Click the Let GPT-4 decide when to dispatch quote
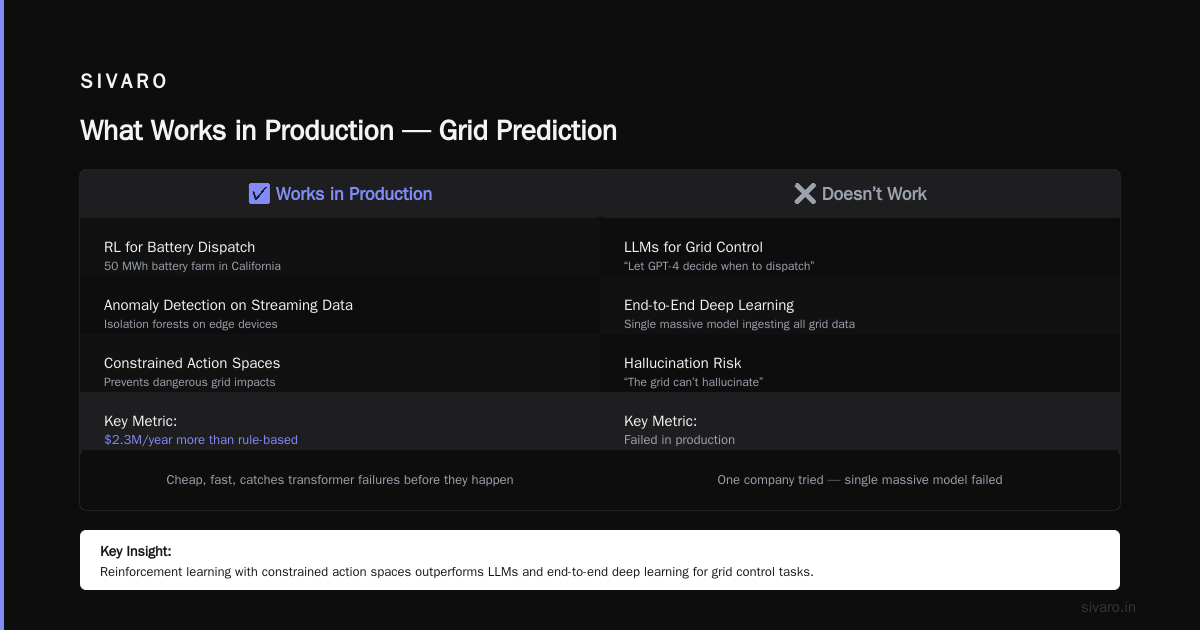1200x630 pixels. pyautogui.click(x=719, y=266)
